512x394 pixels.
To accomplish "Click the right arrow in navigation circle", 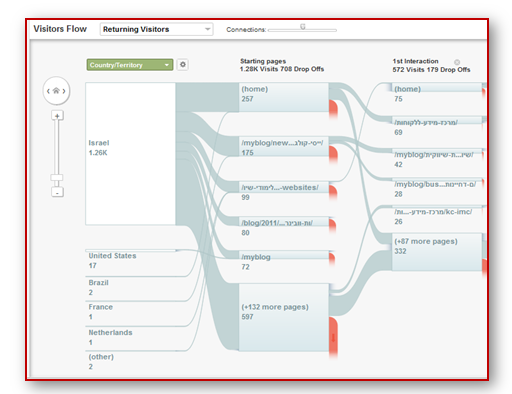I will point(64,91).
